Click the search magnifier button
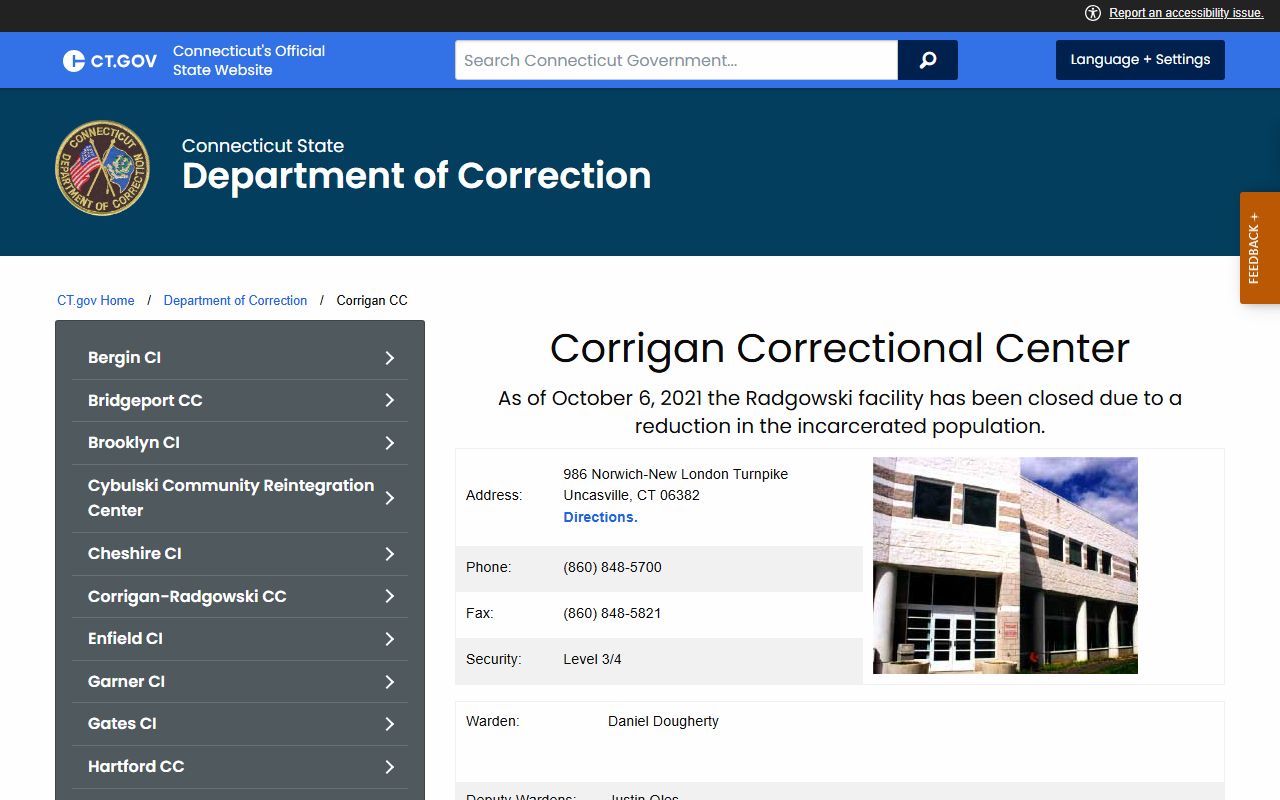 pyautogui.click(x=928, y=60)
